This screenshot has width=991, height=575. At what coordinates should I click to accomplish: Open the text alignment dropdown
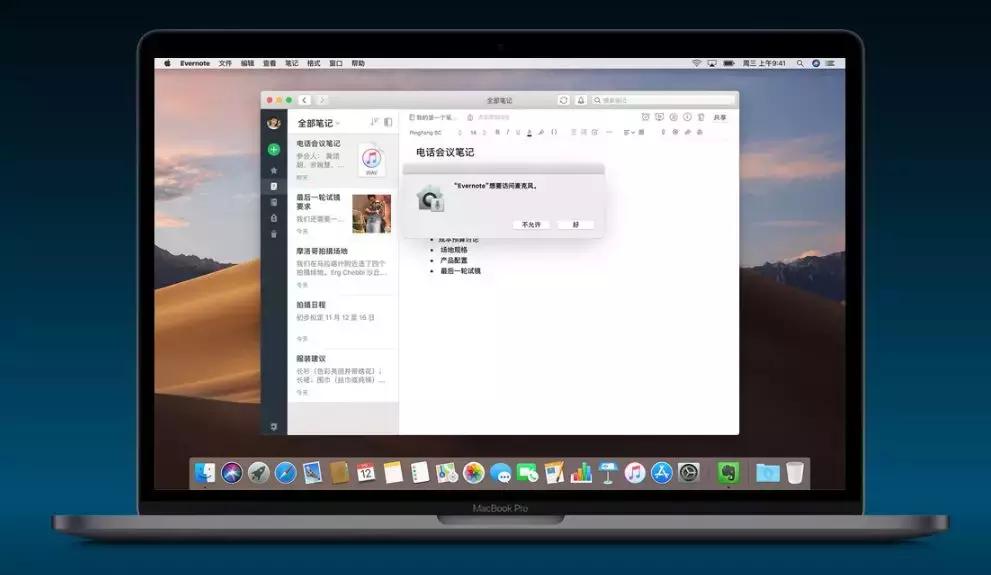coord(629,132)
